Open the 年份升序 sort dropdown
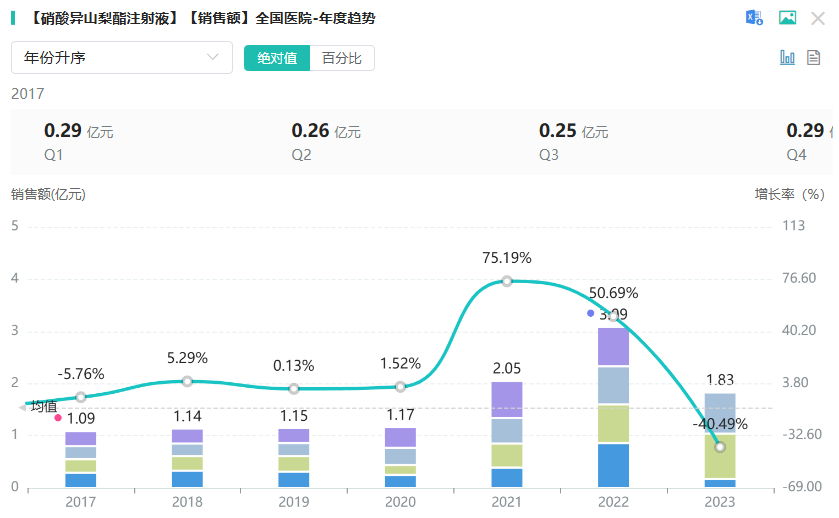 click(x=121, y=58)
